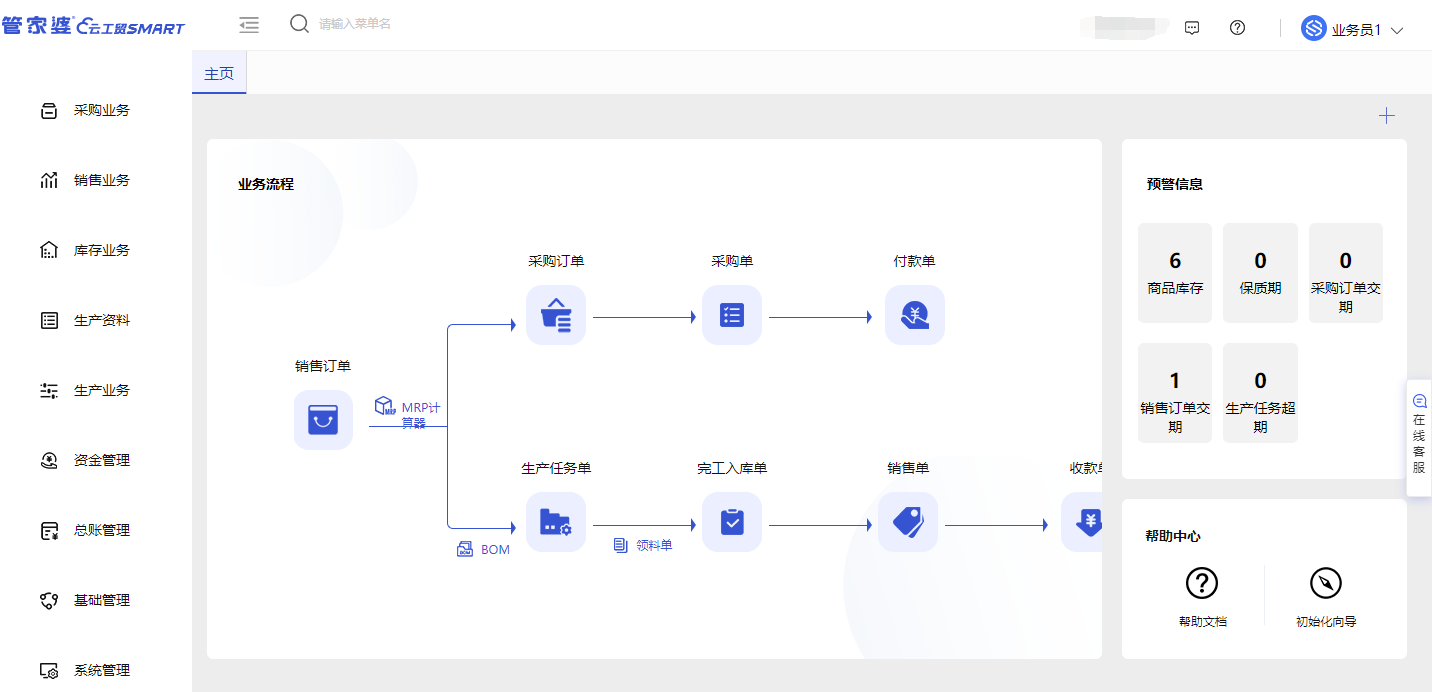Switch to the 主页 tab
Image resolution: width=1432 pixels, height=692 pixels.
[219, 74]
